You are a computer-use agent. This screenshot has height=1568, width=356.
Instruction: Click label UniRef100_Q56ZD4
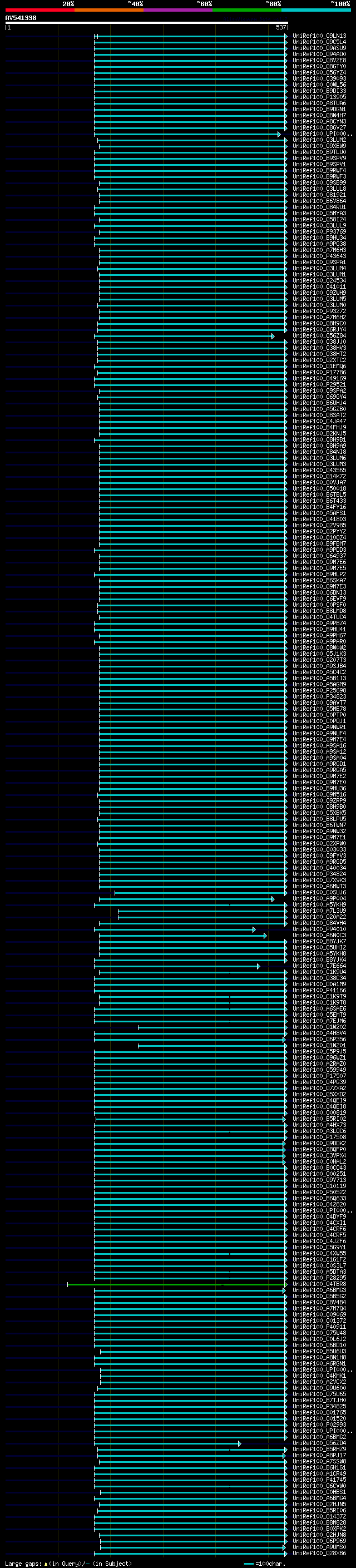[319, 1443]
